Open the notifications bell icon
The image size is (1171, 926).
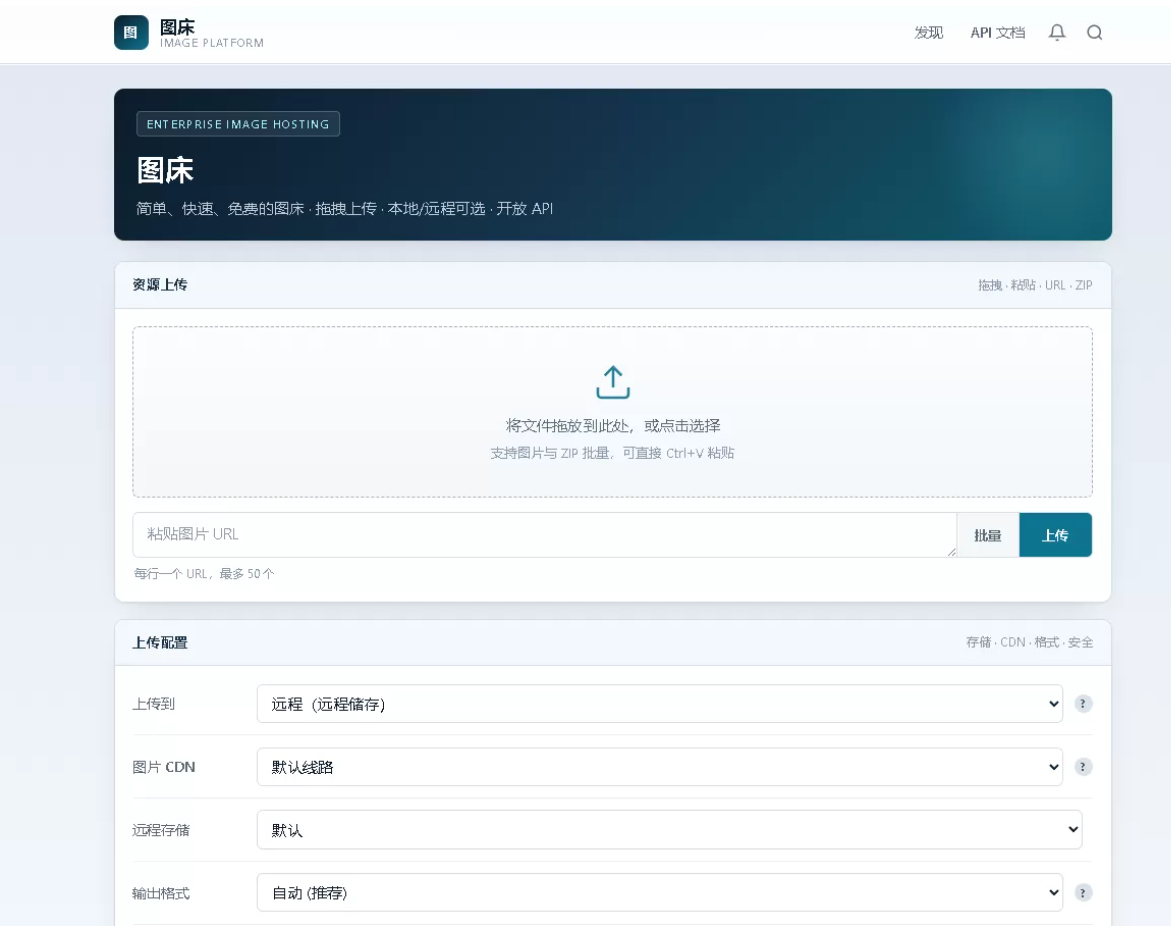tap(1057, 32)
